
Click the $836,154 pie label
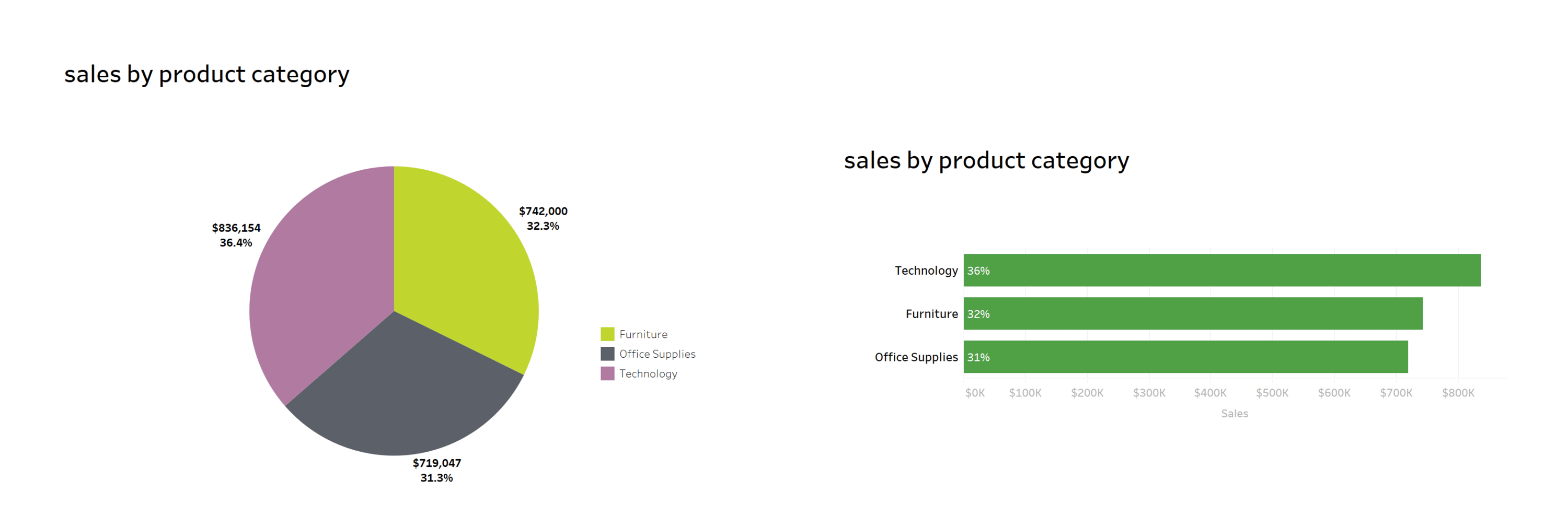click(x=236, y=228)
